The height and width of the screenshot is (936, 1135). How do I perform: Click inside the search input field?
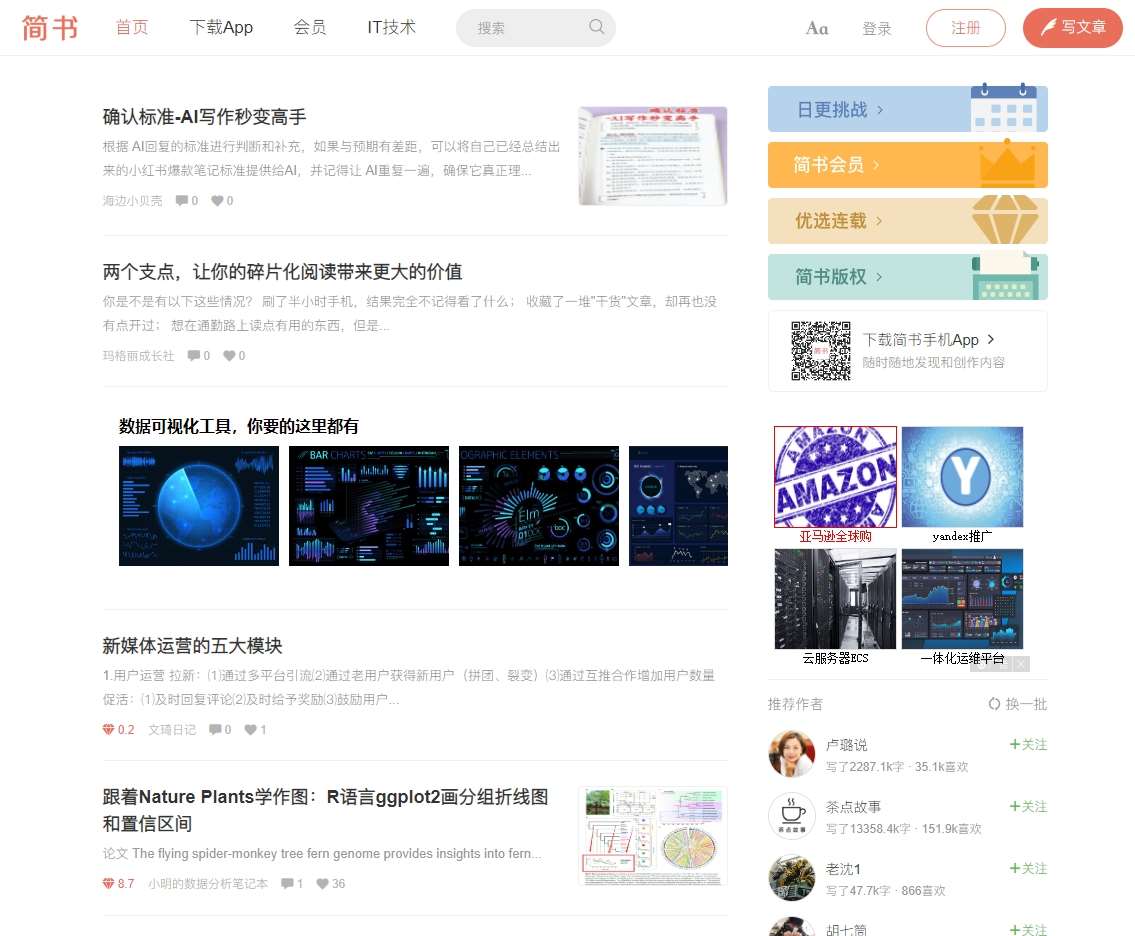coord(520,27)
